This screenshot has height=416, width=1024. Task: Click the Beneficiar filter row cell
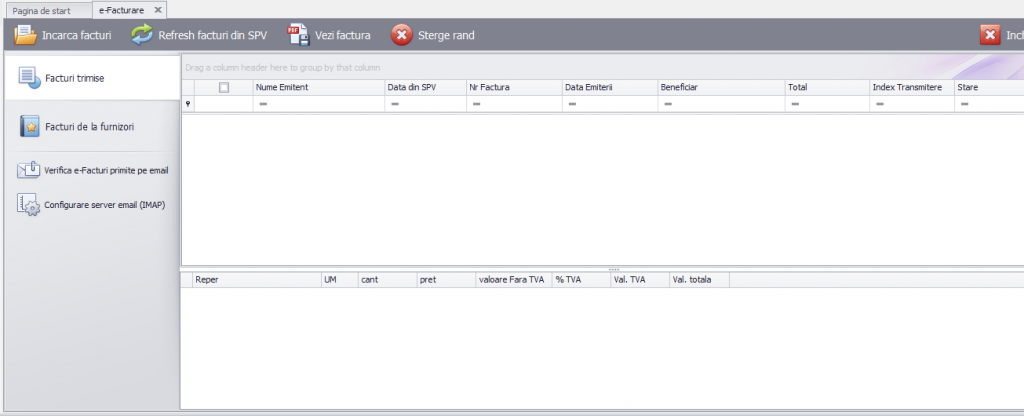point(722,104)
